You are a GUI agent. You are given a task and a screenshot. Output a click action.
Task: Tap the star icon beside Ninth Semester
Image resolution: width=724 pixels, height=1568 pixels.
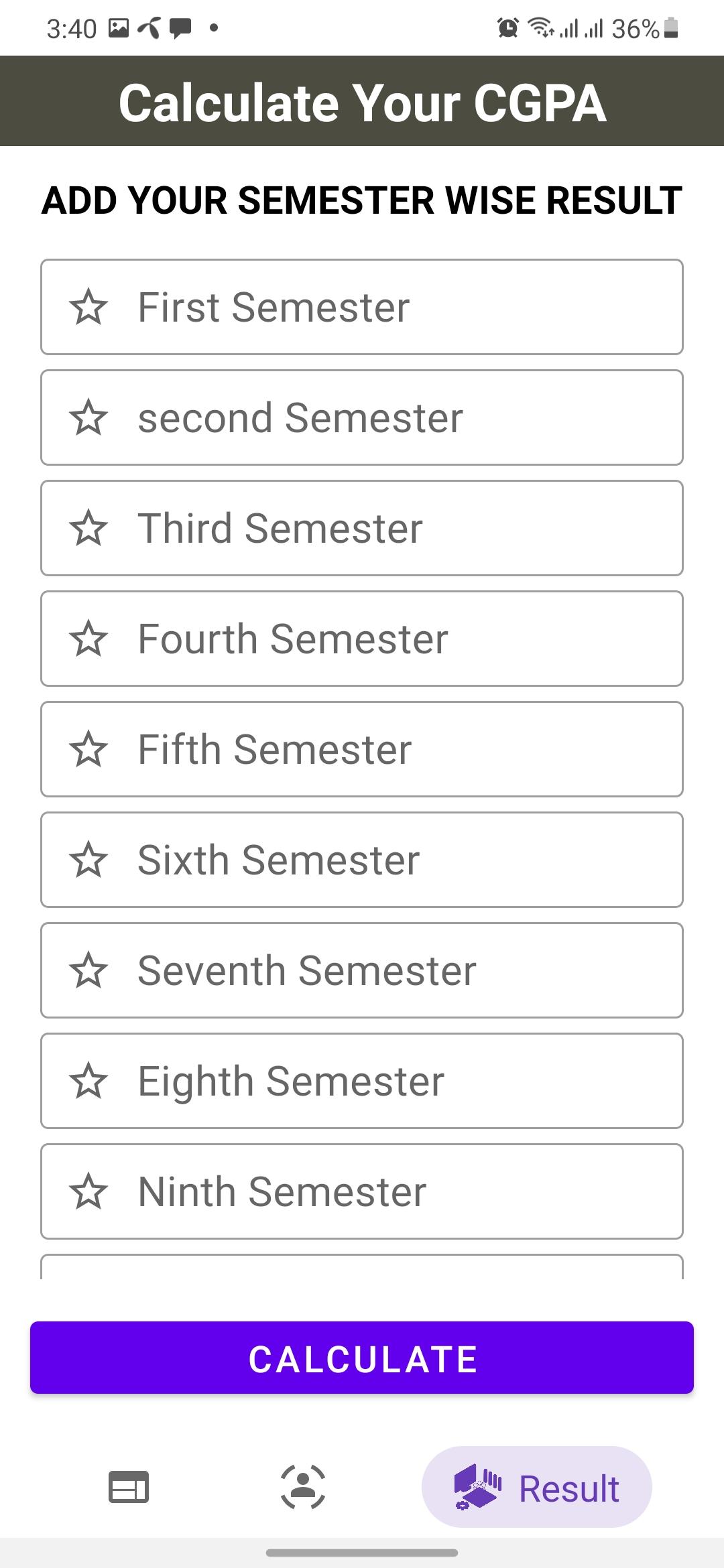pyautogui.click(x=88, y=1191)
